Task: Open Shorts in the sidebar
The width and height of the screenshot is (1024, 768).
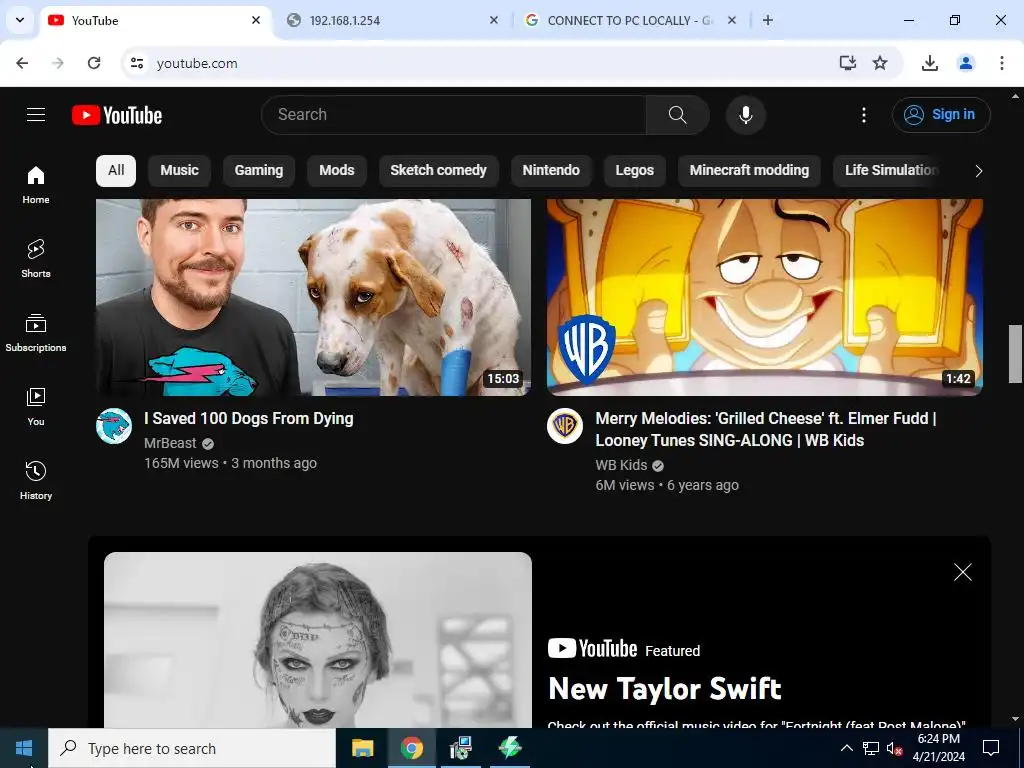Action: [36, 259]
